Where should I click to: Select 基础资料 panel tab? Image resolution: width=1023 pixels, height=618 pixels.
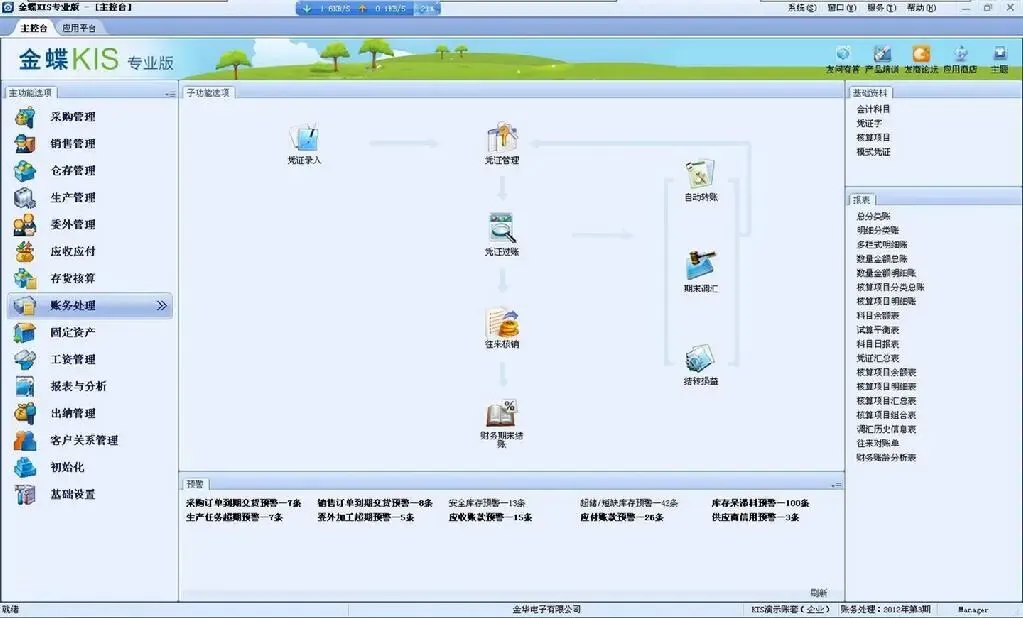(870, 93)
